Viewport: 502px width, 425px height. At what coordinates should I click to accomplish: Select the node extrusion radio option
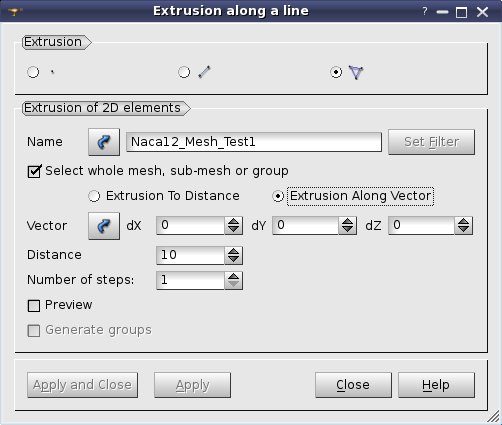(x=33, y=72)
